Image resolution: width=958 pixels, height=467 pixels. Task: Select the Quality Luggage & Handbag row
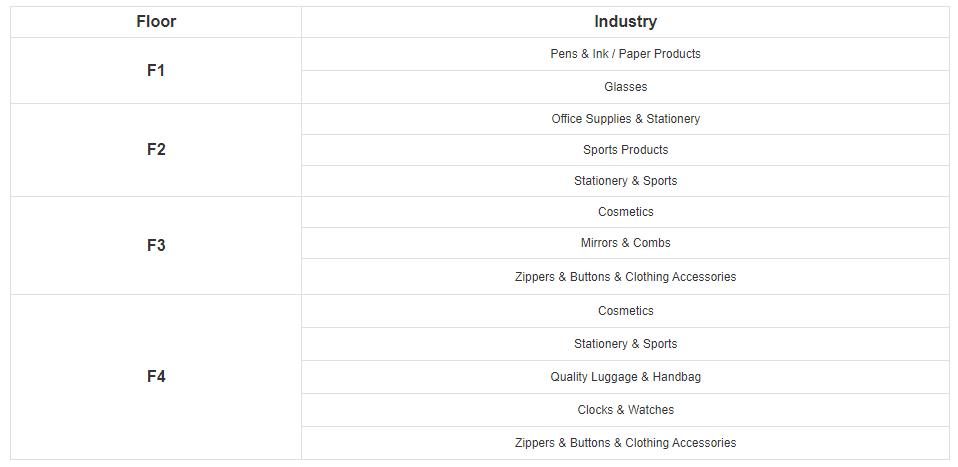click(625, 377)
